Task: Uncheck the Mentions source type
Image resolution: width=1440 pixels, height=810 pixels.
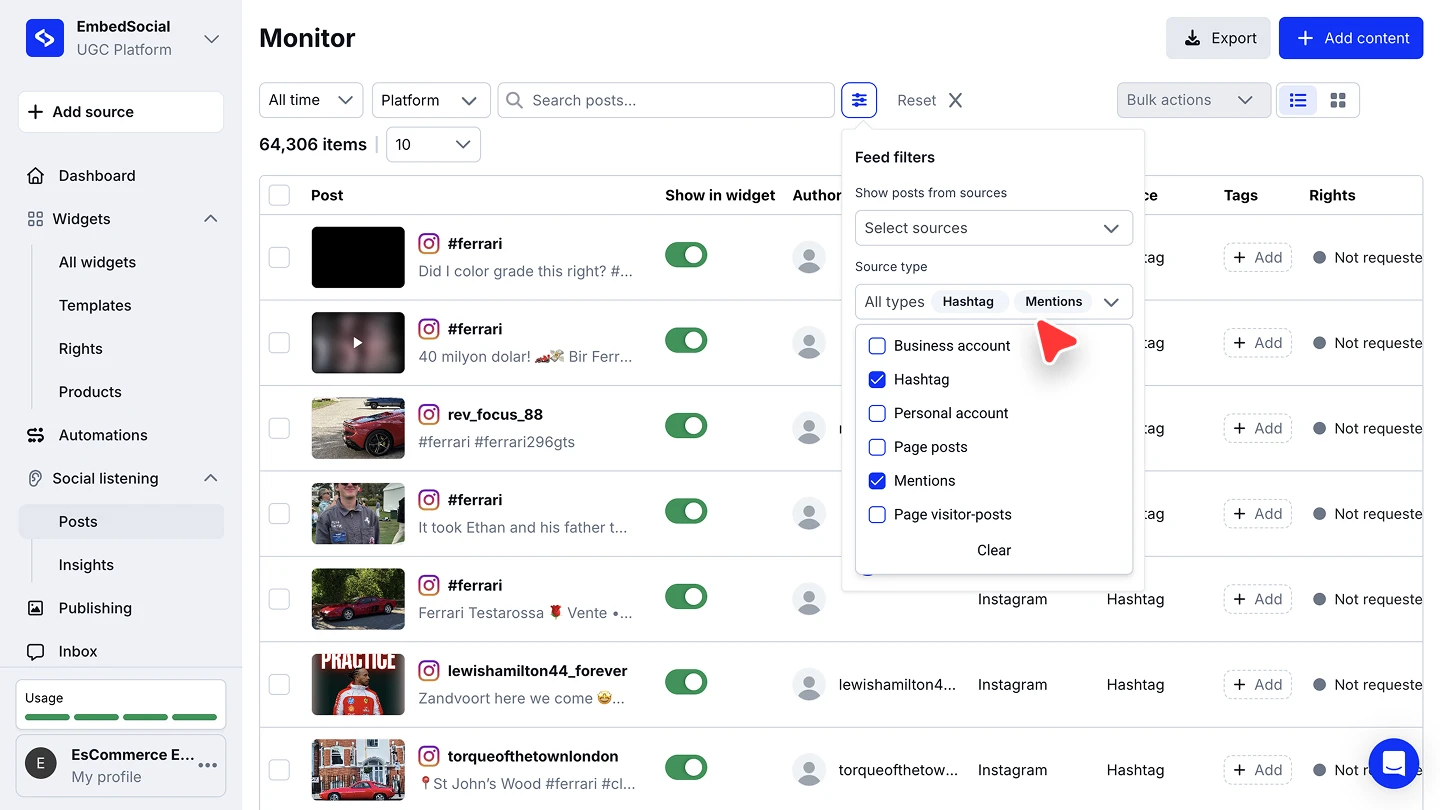Action: pyautogui.click(x=877, y=481)
